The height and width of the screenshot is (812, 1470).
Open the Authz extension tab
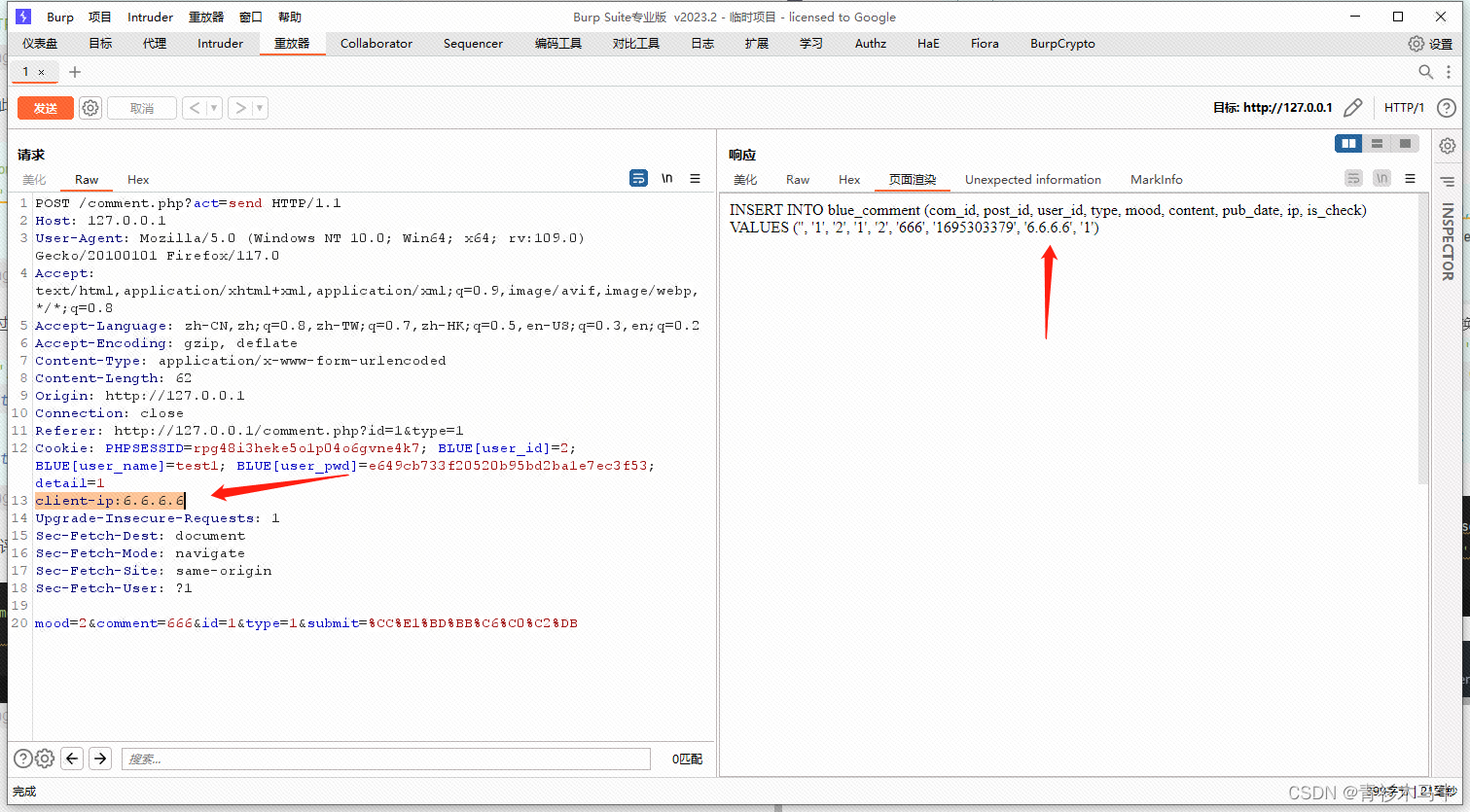coord(871,44)
